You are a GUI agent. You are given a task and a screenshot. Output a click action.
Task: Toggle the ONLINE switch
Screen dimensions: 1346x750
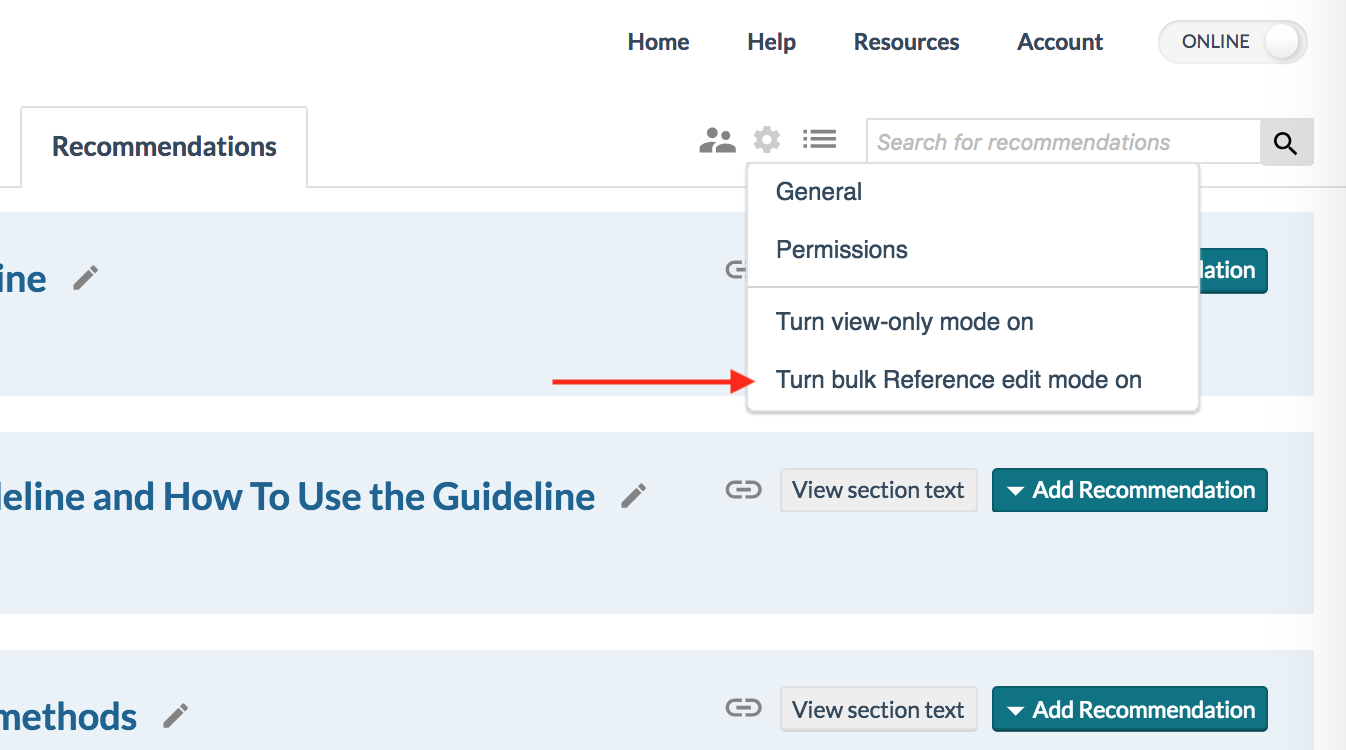click(1232, 42)
